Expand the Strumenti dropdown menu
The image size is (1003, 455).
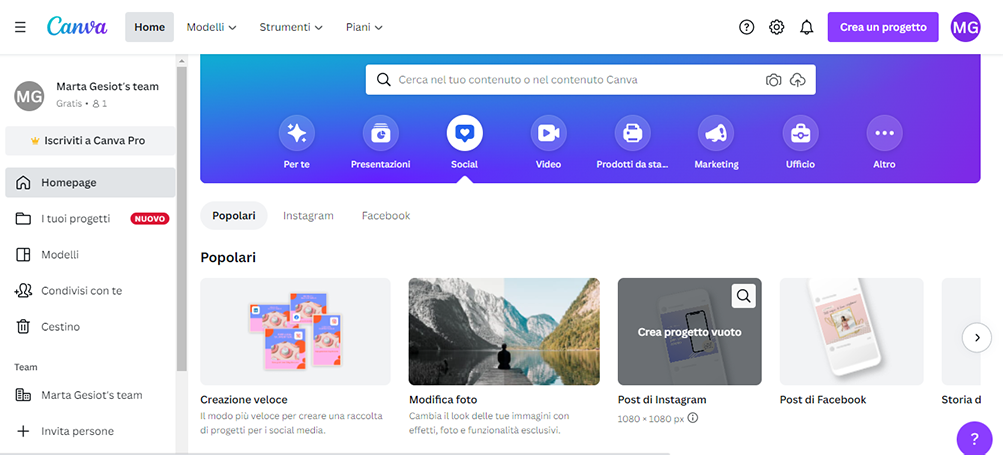click(x=291, y=27)
